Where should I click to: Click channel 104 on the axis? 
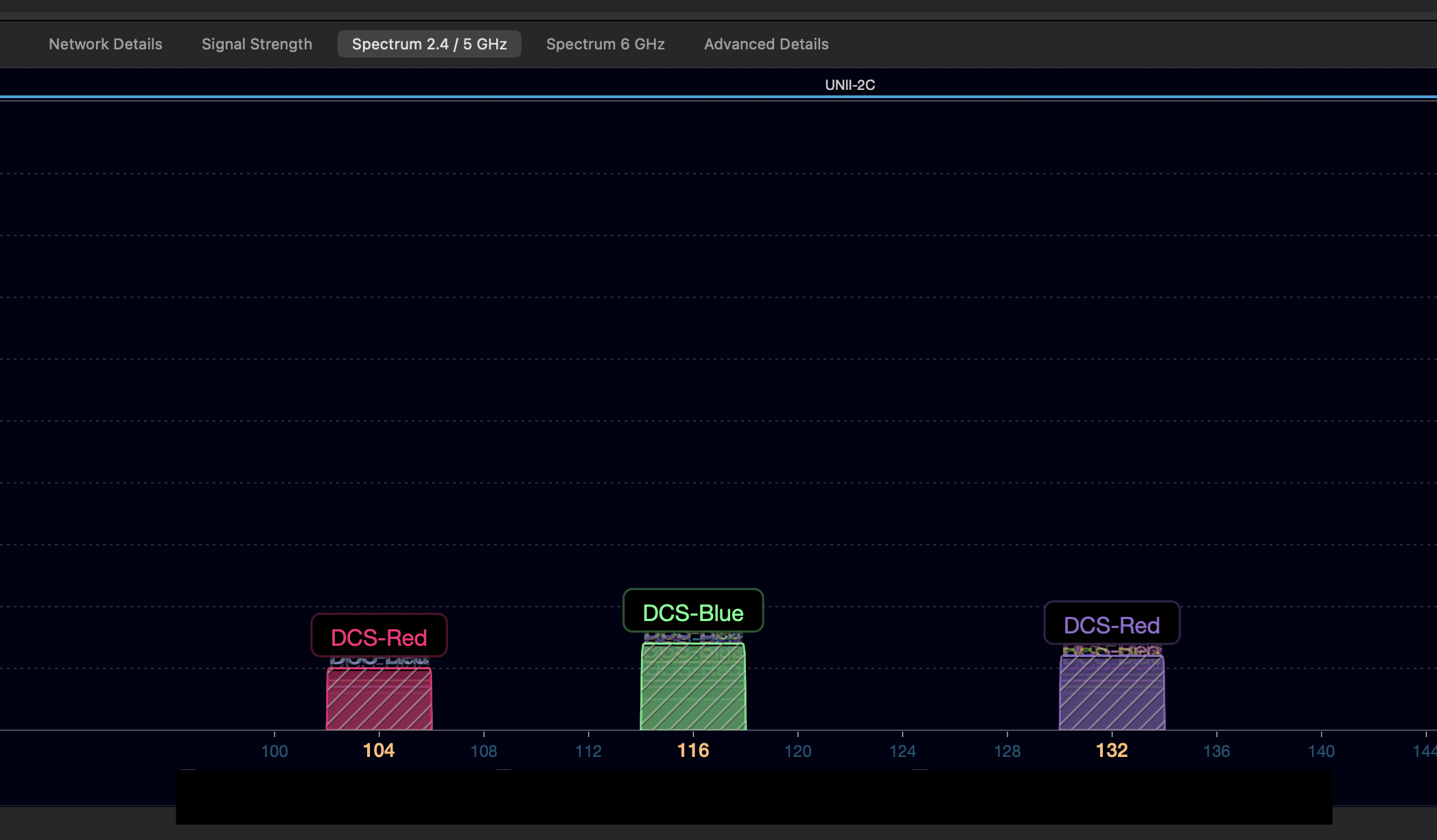[379, 751]
